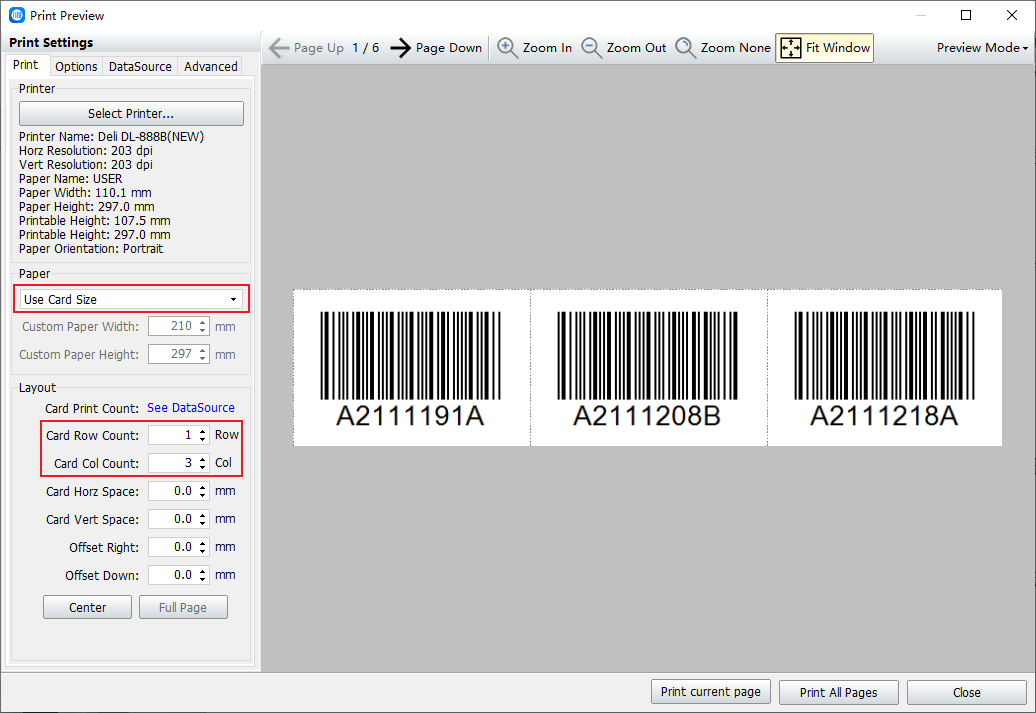This screenshot has width=1036, height=713.
Task: Click the Select Printer button
Action: point(131,114)
